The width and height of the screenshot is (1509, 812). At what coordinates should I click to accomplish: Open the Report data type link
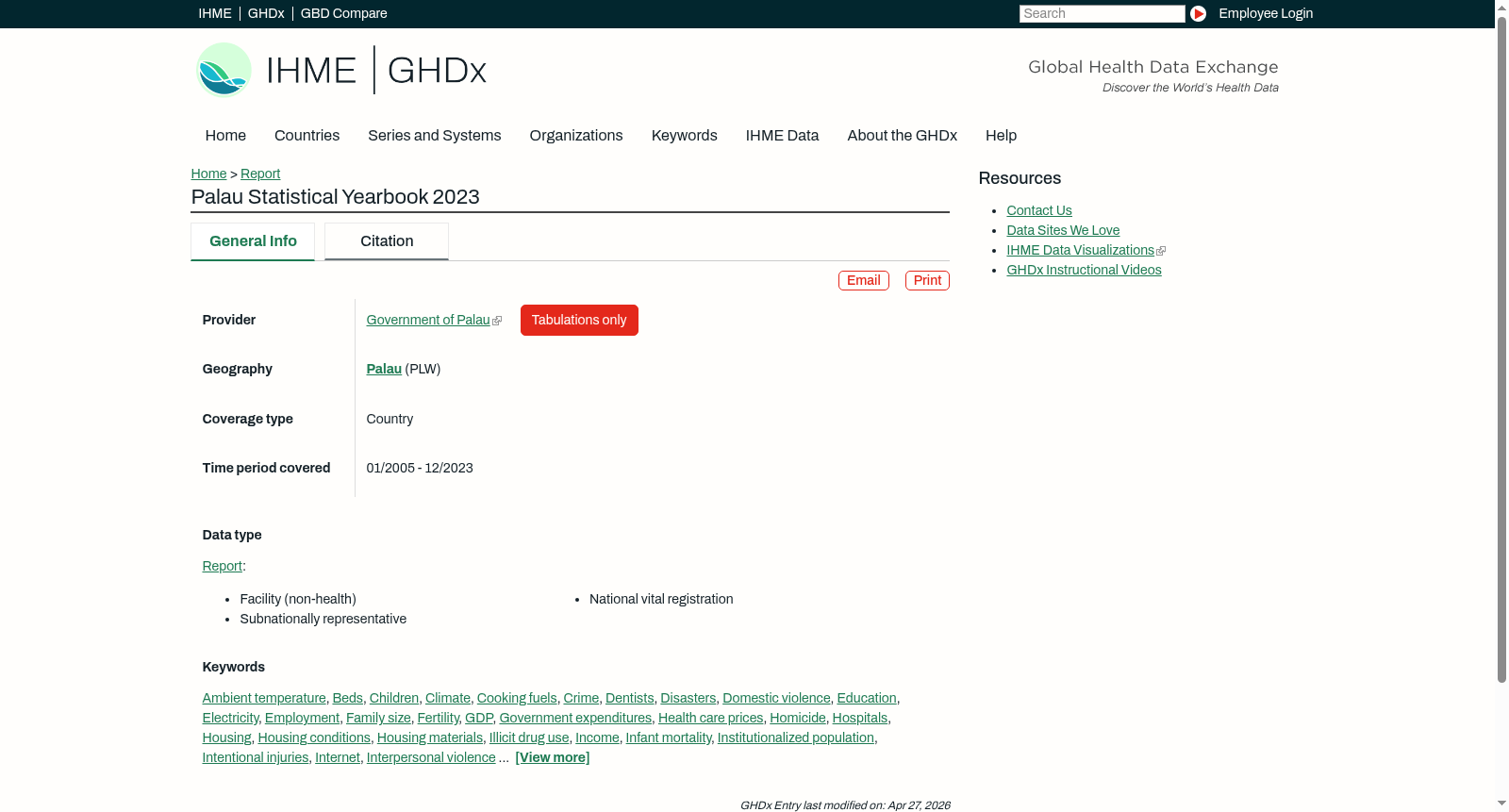coord(223,566)
